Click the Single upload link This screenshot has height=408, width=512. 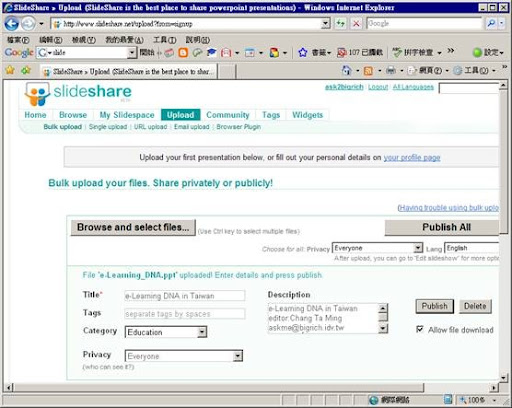(108, 127)
